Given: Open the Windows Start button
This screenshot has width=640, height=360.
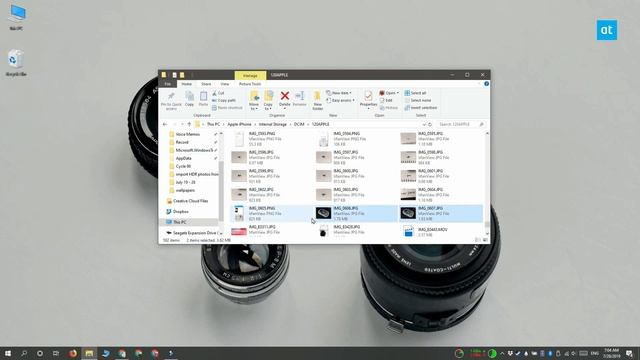Looking at the screenshot, I should 7,353.
